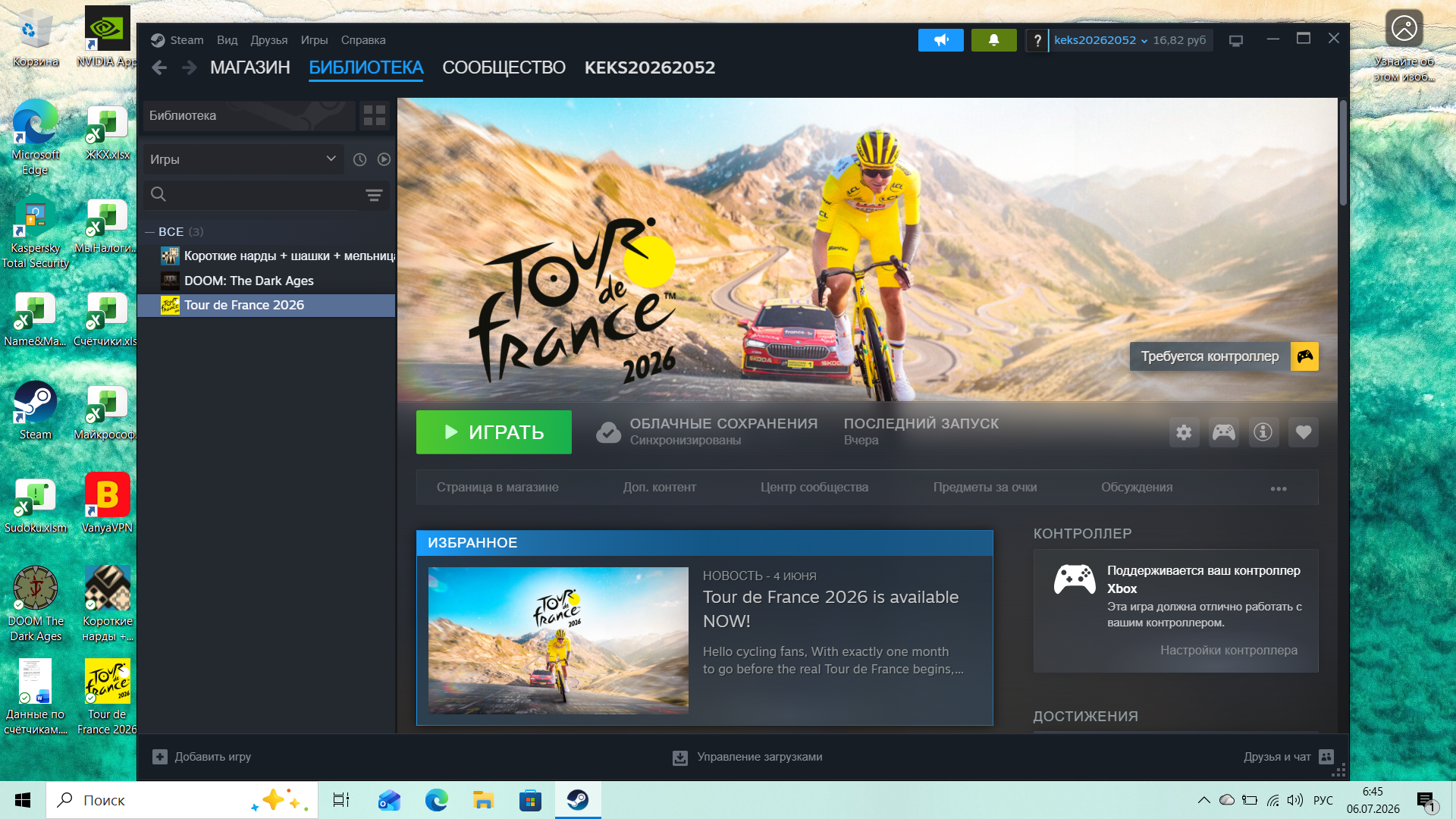The height and width of the screenshot is (819, 1456).
Task: Open Microsoft Store on the taskbar
Action: 530,800
